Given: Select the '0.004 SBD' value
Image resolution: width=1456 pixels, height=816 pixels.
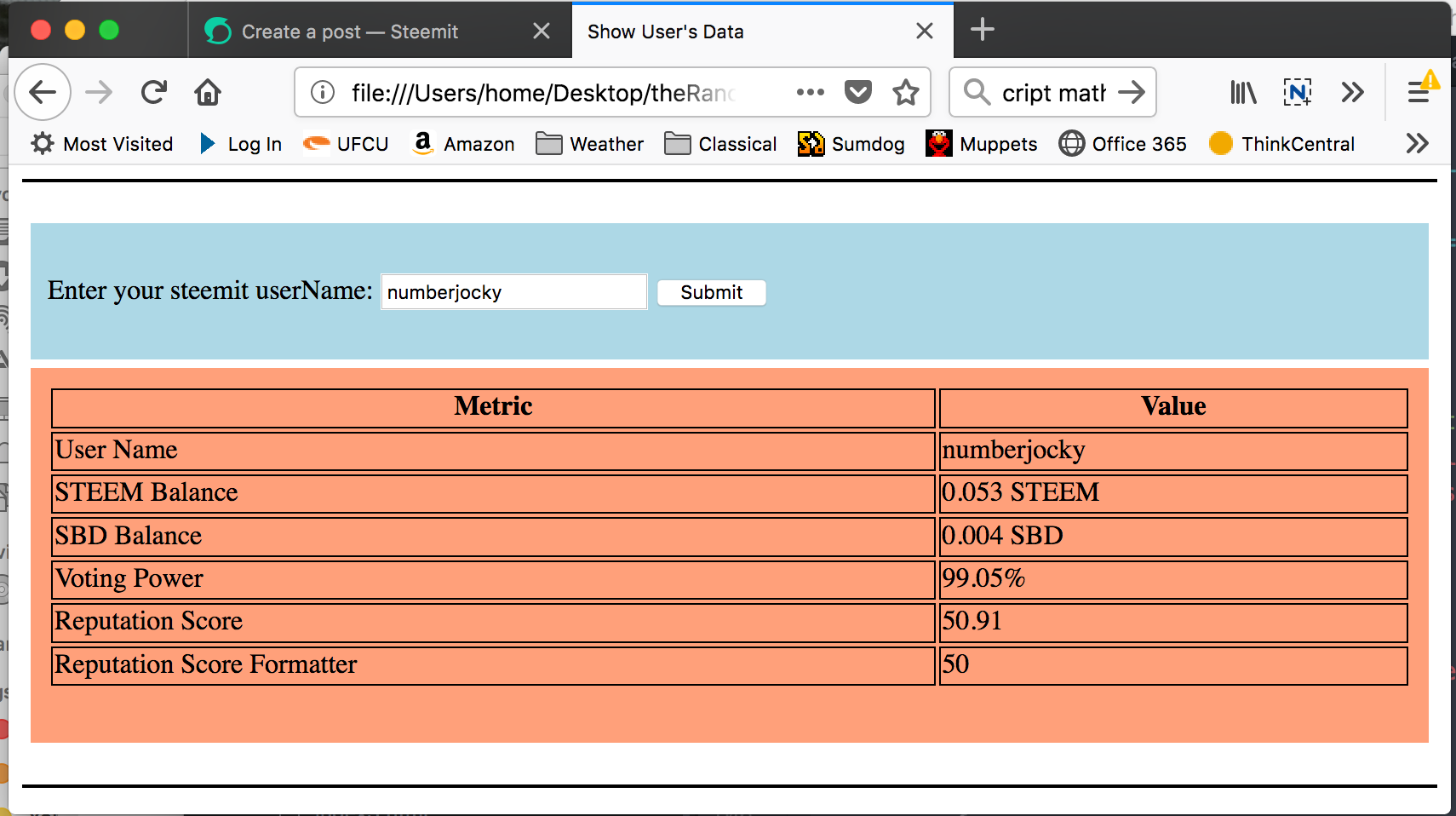Looking at the screenshot, I should (1173, 537).
